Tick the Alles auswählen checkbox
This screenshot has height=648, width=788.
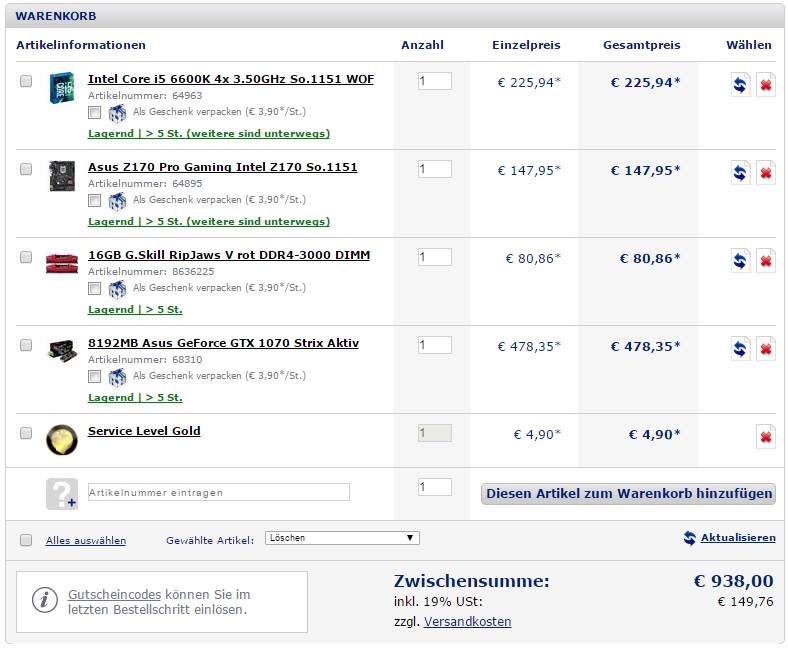point(26,540)
